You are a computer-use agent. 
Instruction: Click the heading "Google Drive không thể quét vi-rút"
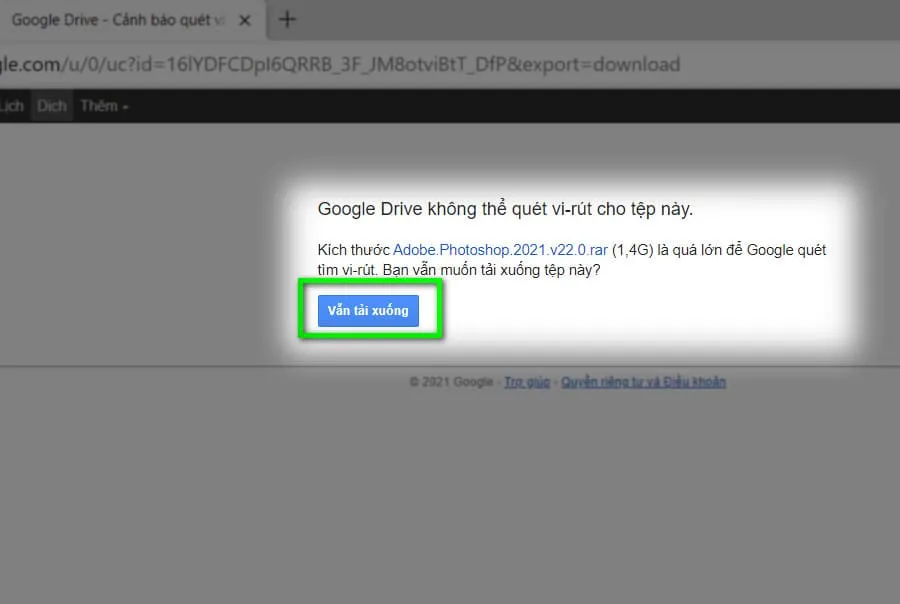(x=505, y=209)
